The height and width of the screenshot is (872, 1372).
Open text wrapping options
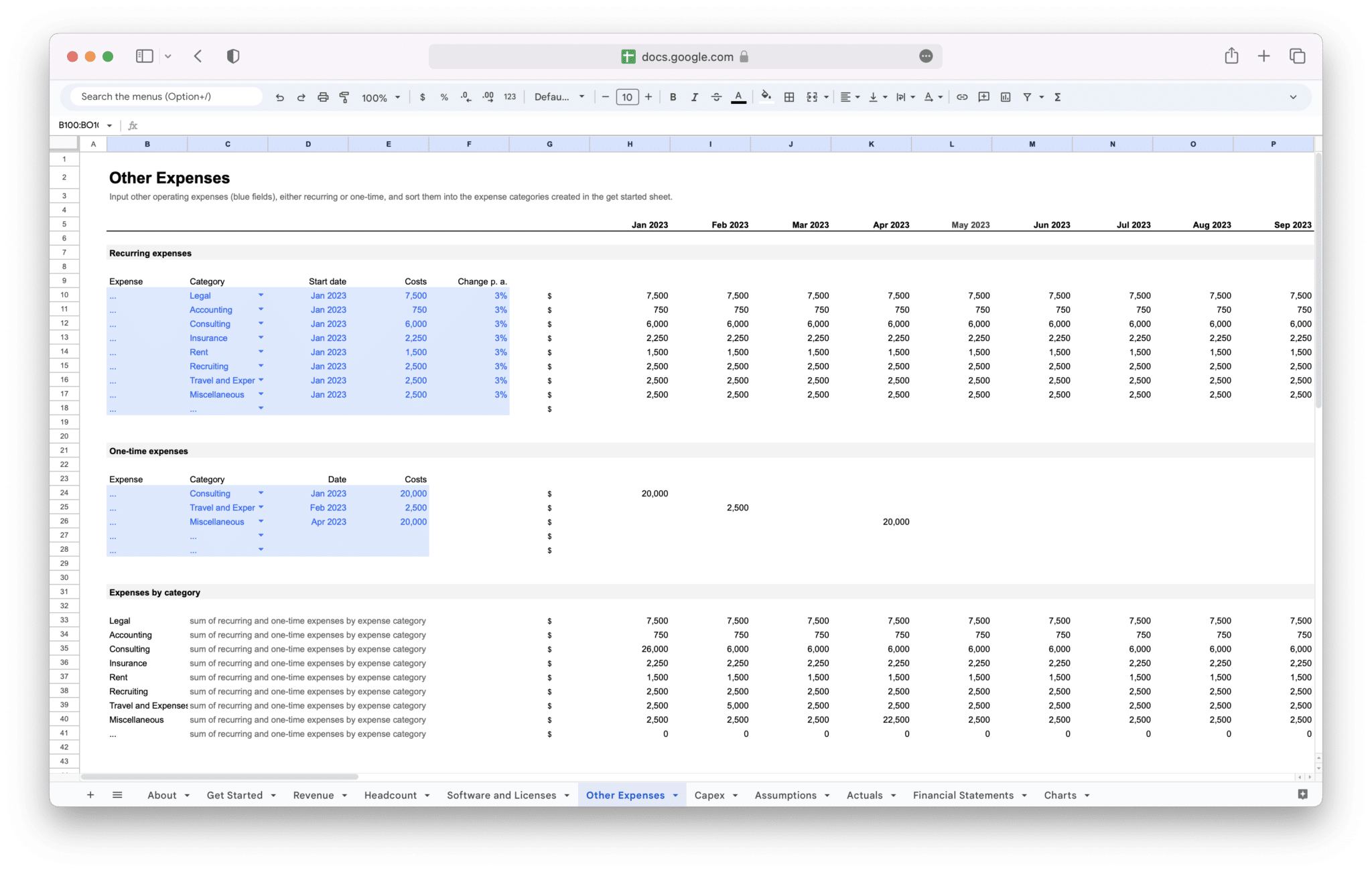905,97
